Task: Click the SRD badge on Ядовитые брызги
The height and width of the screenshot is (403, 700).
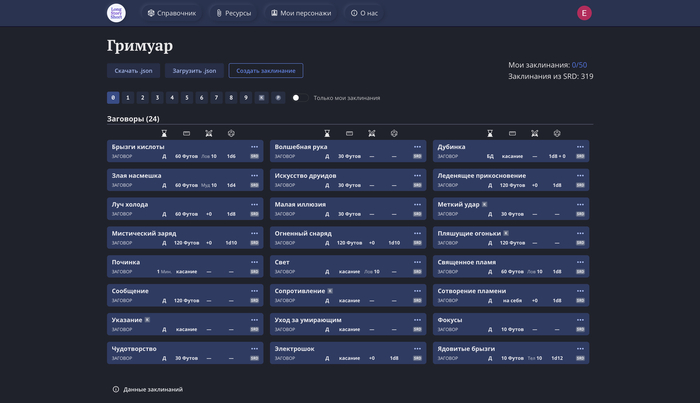Action: click(x=580, y=358)
